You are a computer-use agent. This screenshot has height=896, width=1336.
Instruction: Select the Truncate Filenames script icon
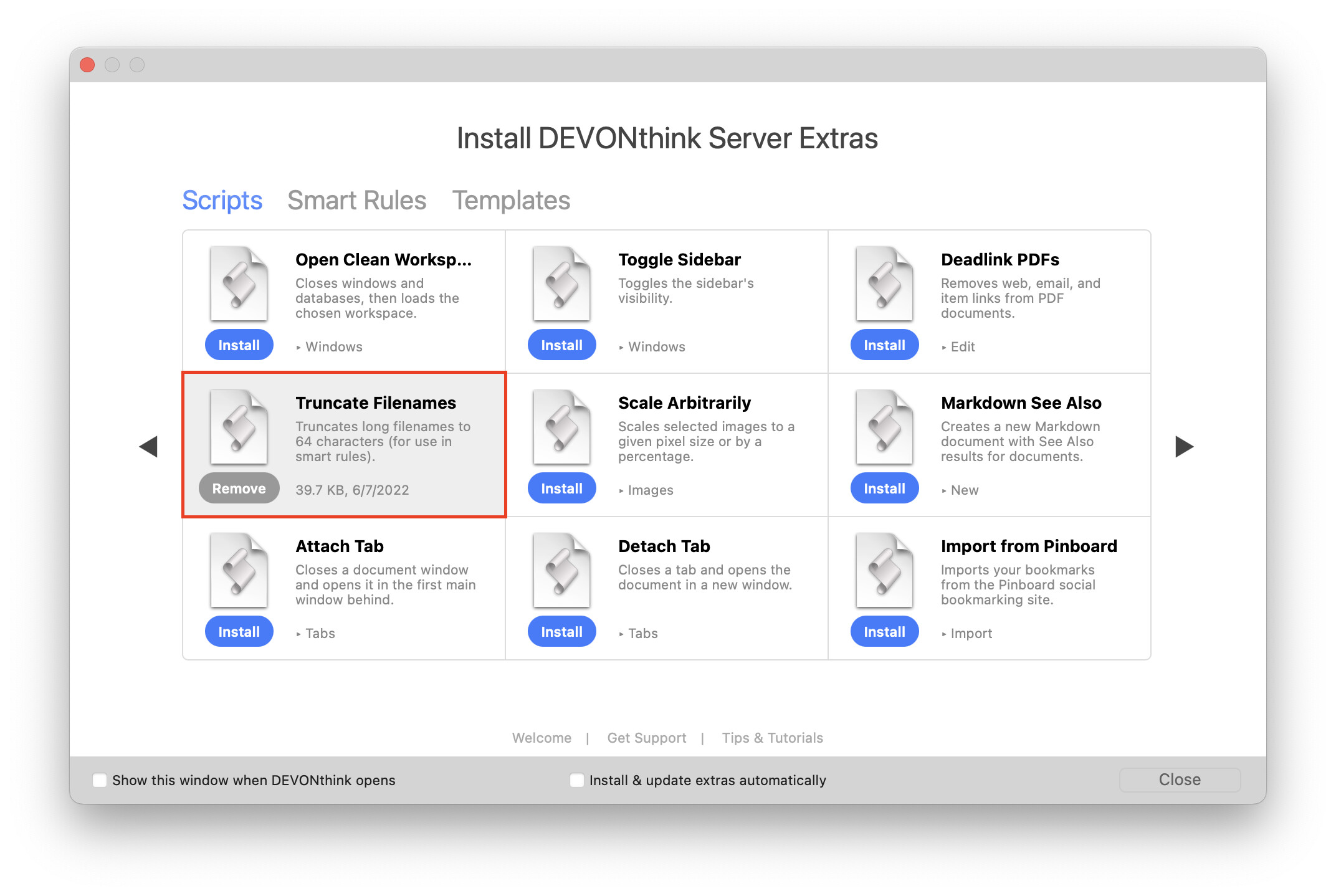(x=239, y=428)
